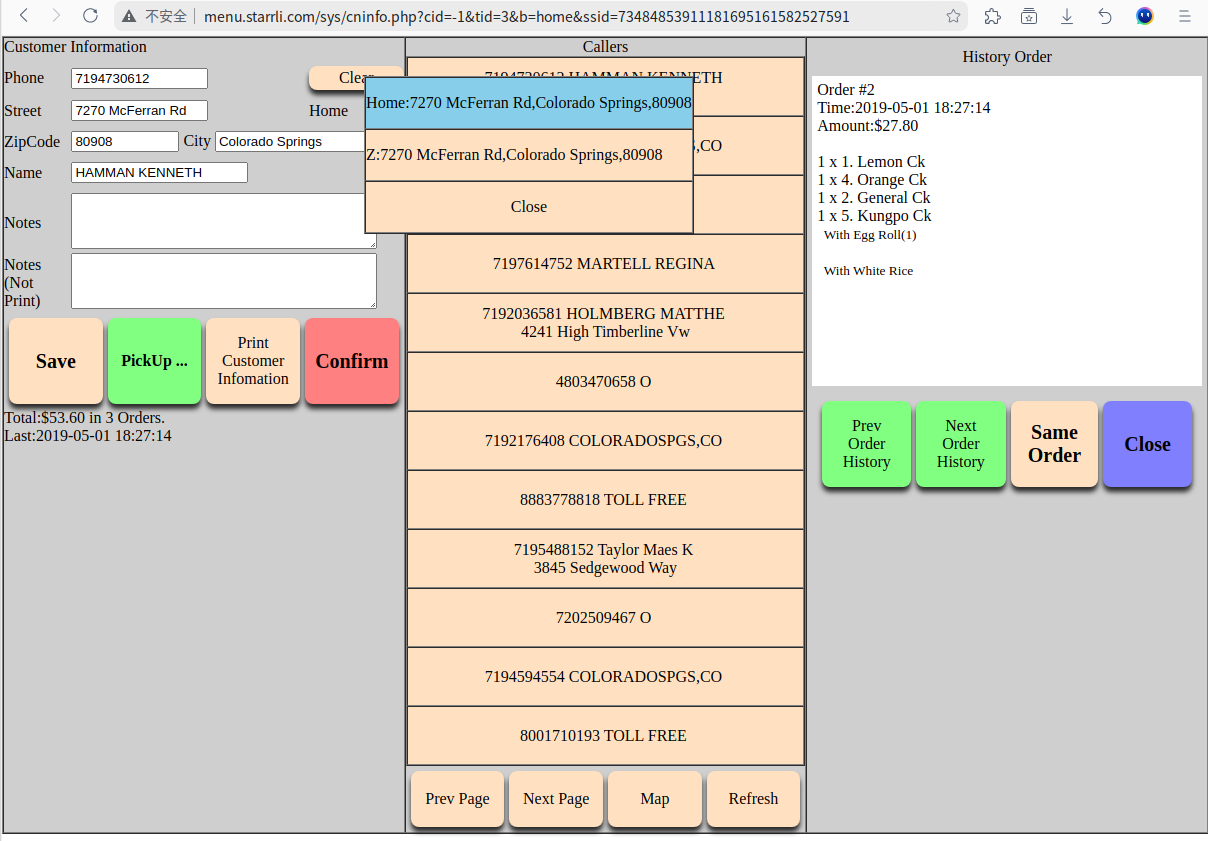Click the browser back arrow
The height and width of the screenshot is (841, 1208).
click(x=24, y=16)
